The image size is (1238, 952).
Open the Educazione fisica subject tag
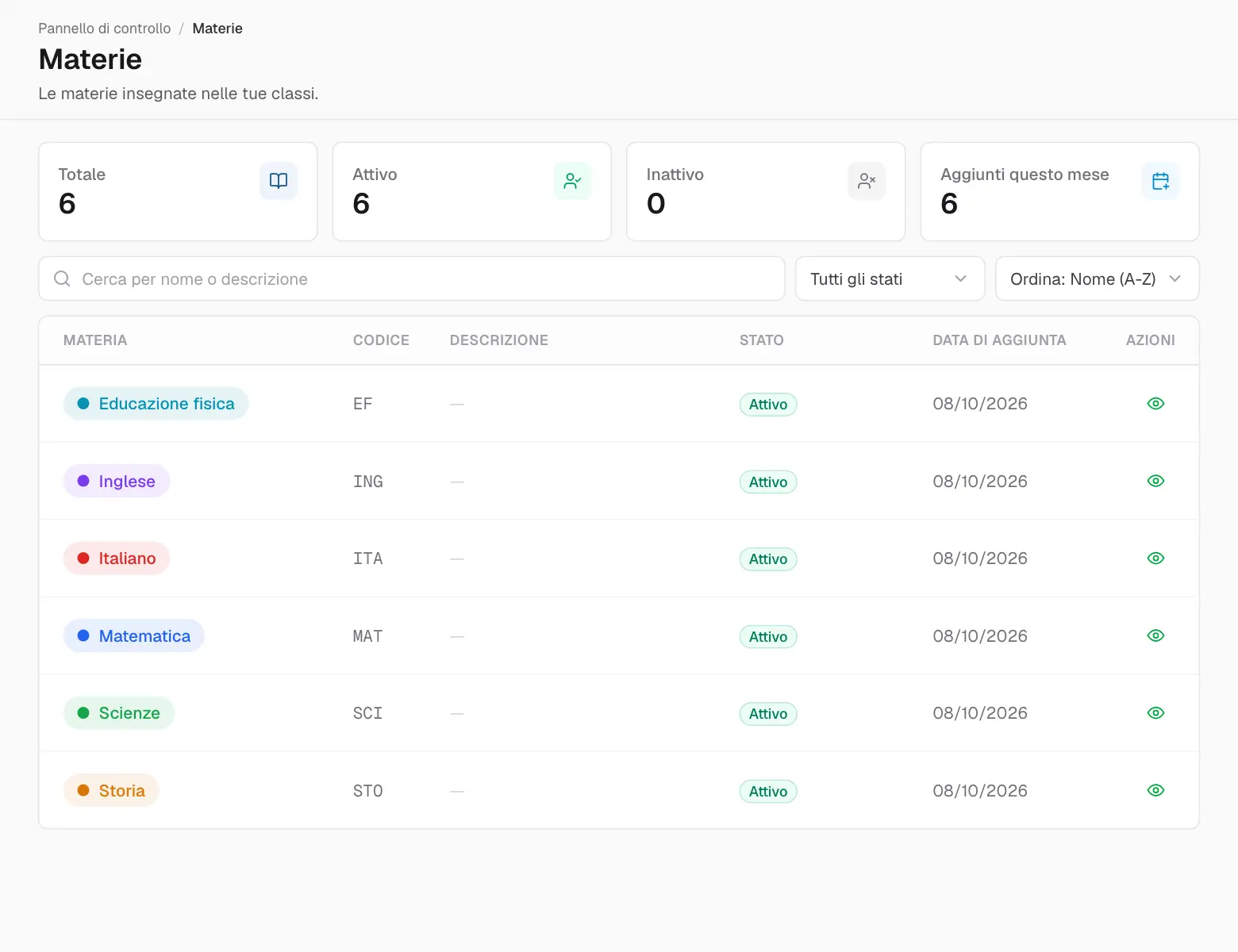156,404
